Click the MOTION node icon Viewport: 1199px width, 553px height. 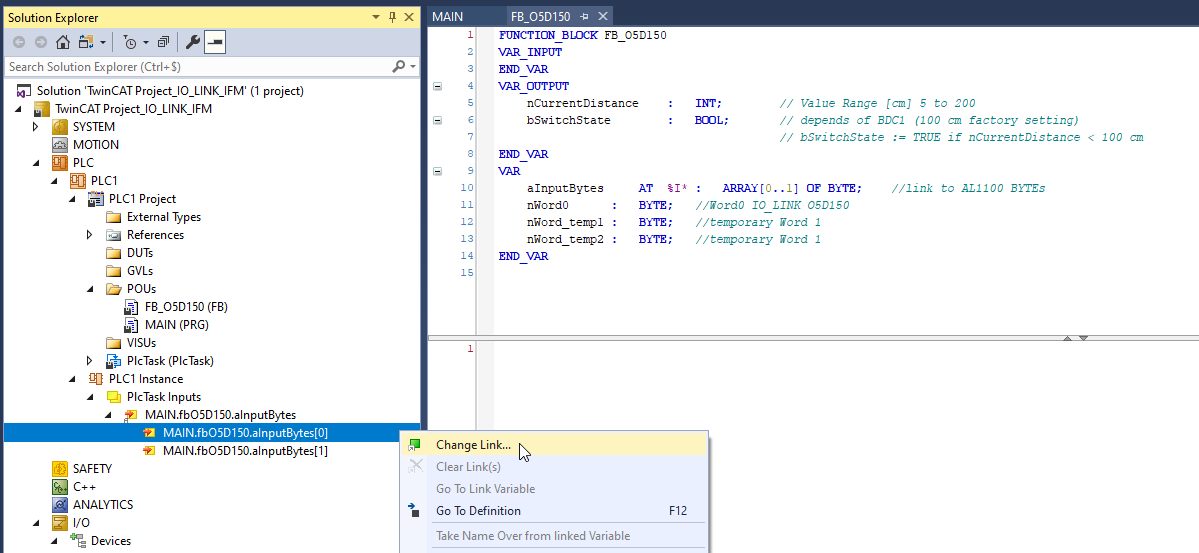(x=60, y=145)
